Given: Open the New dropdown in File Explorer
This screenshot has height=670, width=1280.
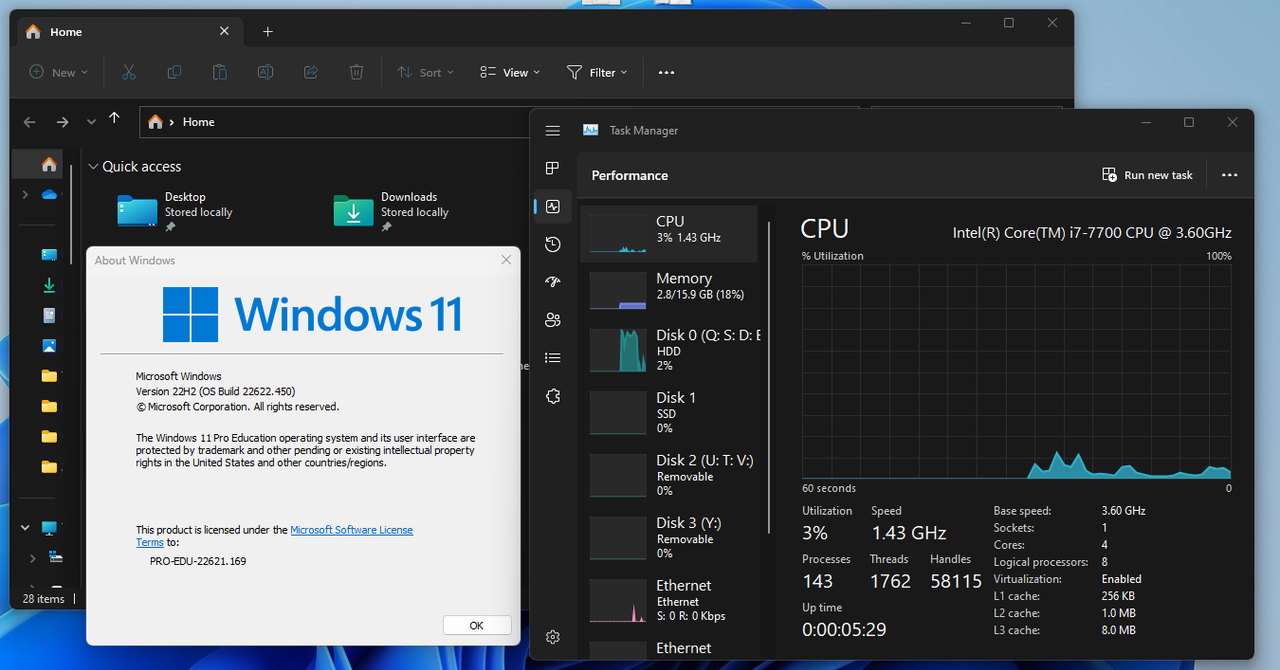Looking at the screenshot, I should pyautogui.click(x=58, y=72).
